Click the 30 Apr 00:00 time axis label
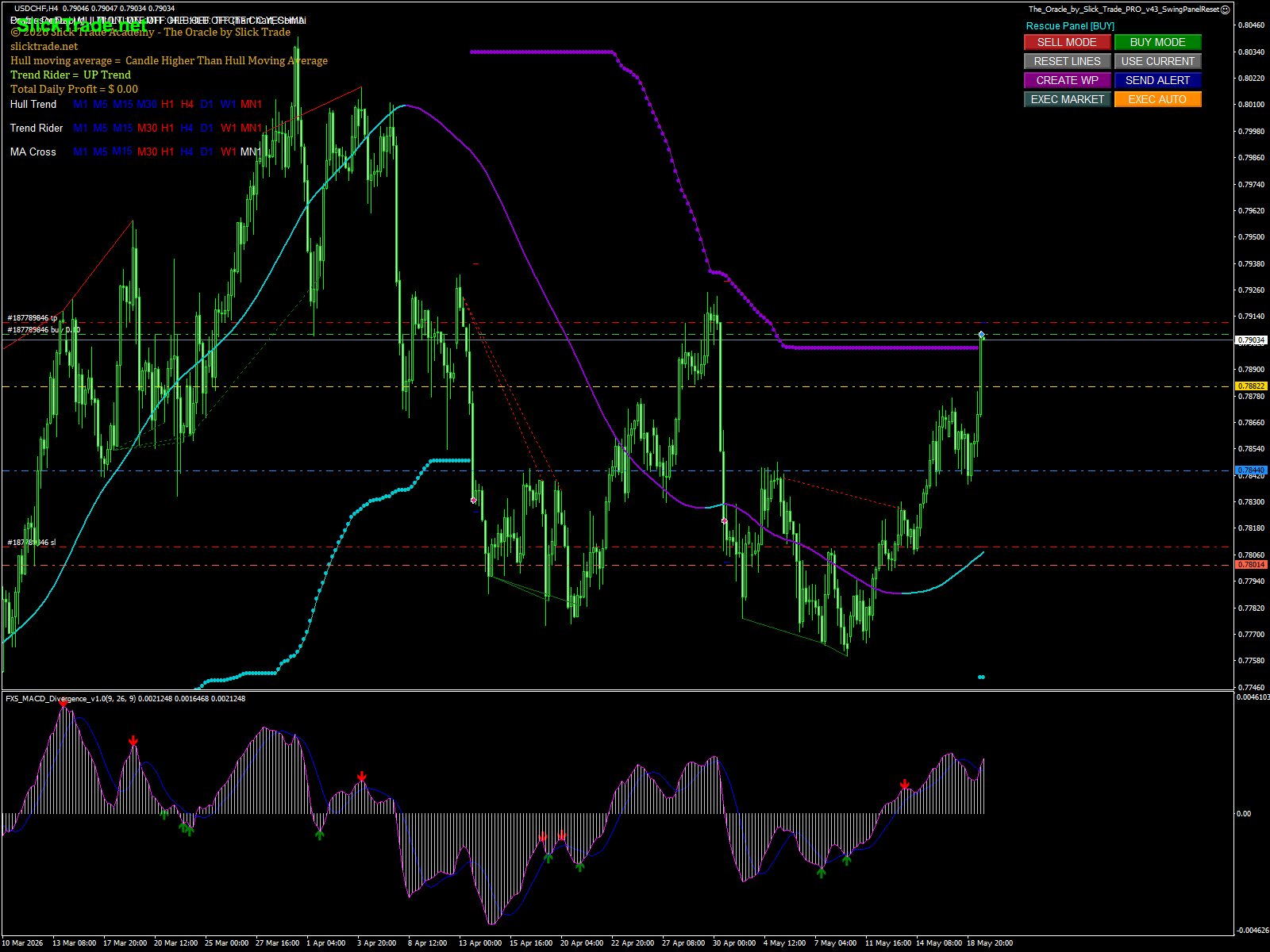Screen dimensions: 1270x952 [x=734, y=943]
